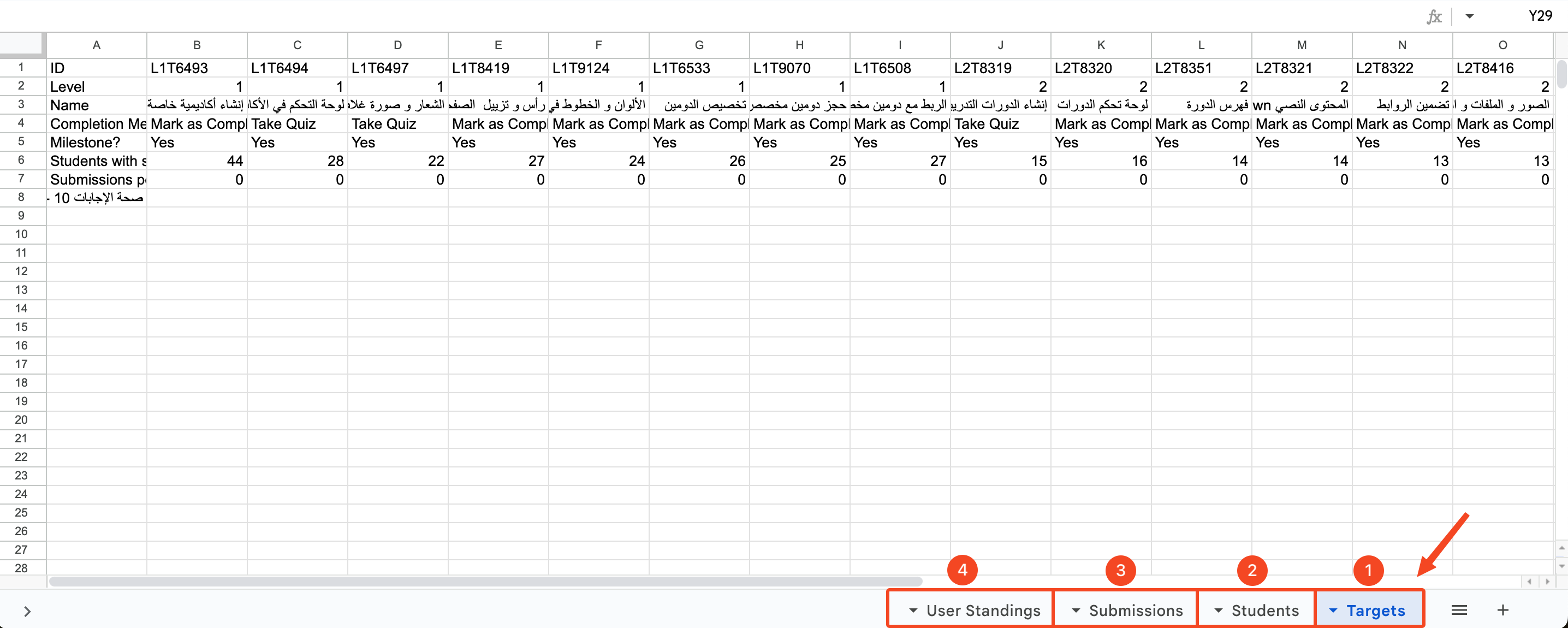Click the horizontal scrollbar thumb
The image size is (1568, 628).
coord(485,582)
